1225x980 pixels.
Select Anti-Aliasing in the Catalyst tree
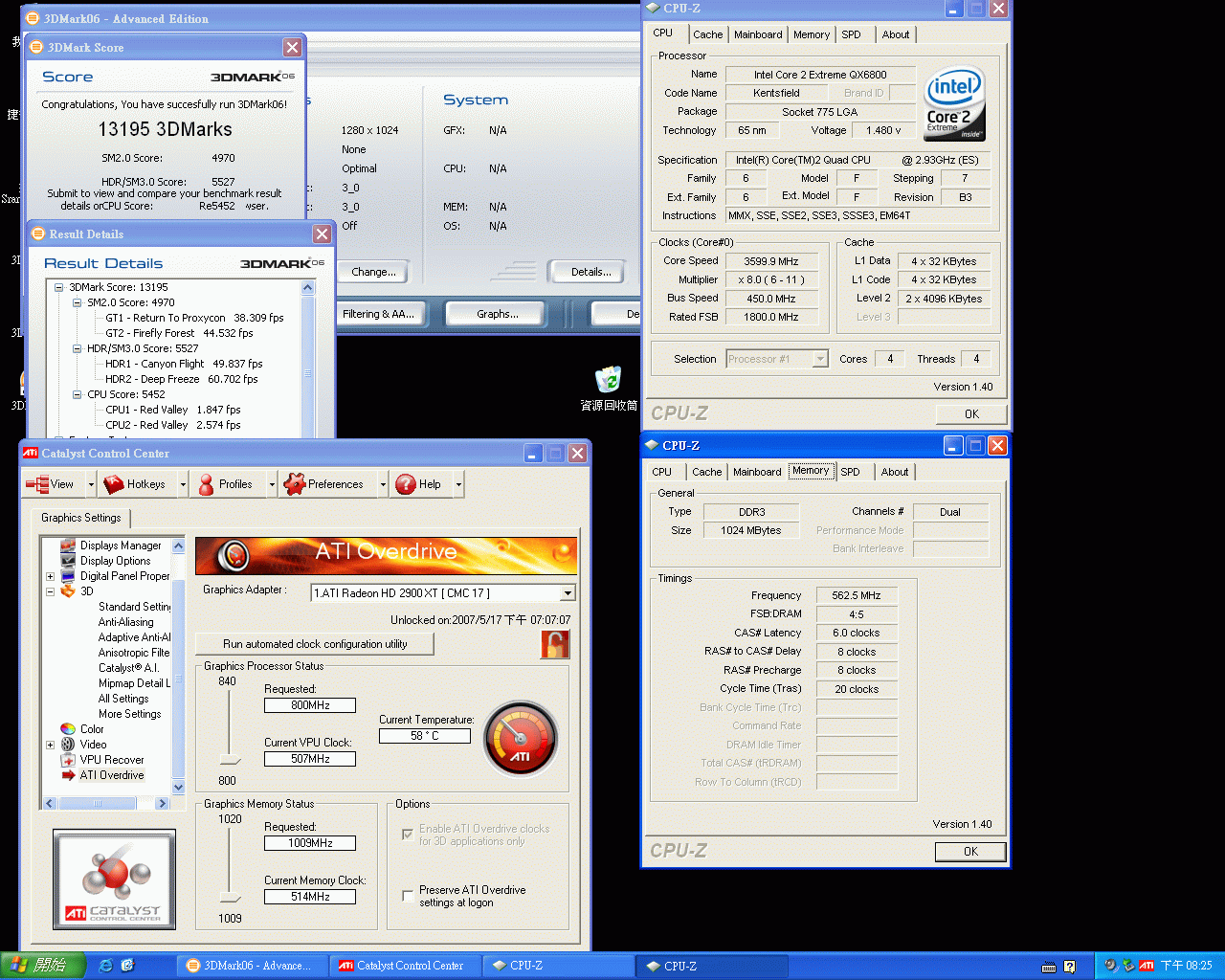point(125,622)
